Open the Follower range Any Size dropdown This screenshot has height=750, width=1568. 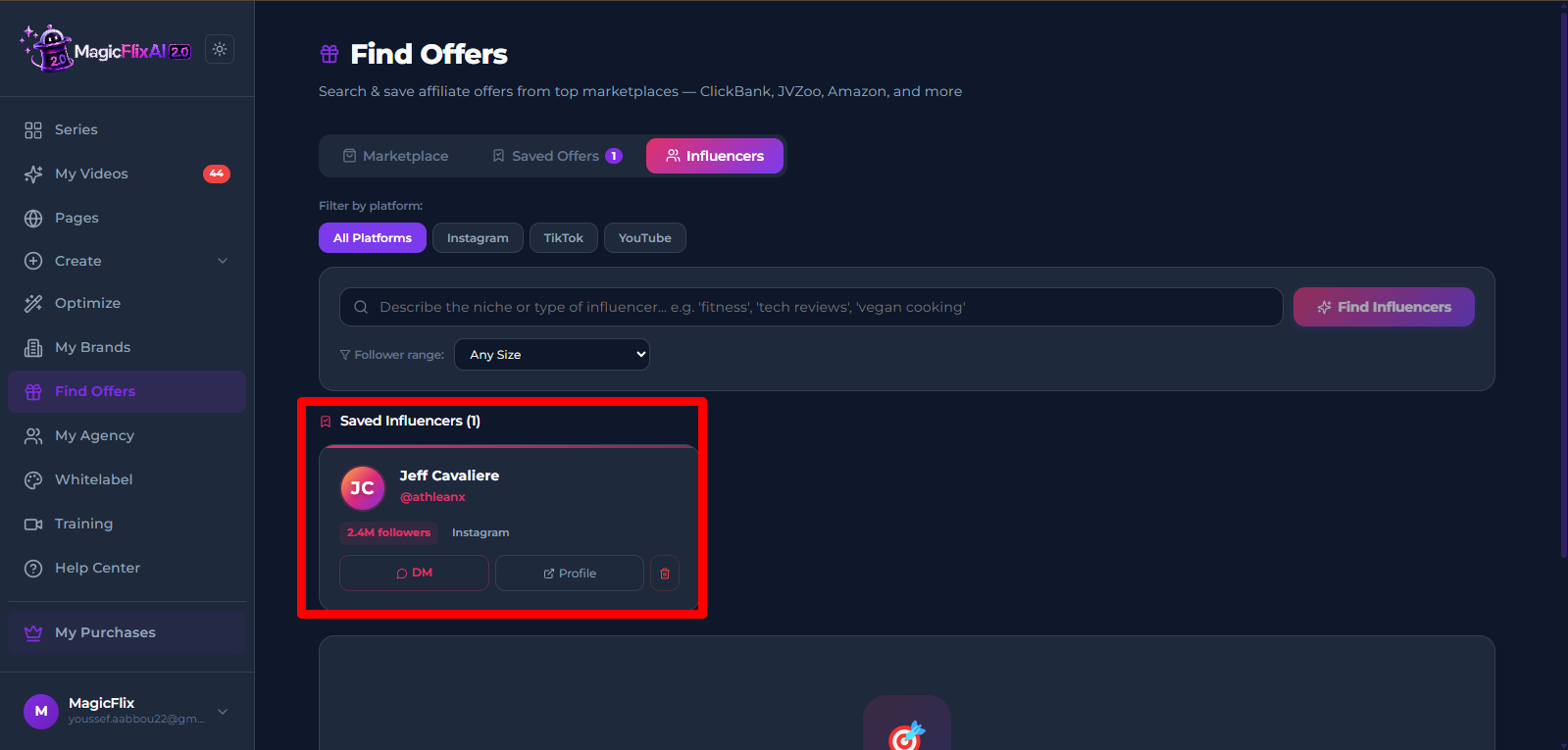552,354
